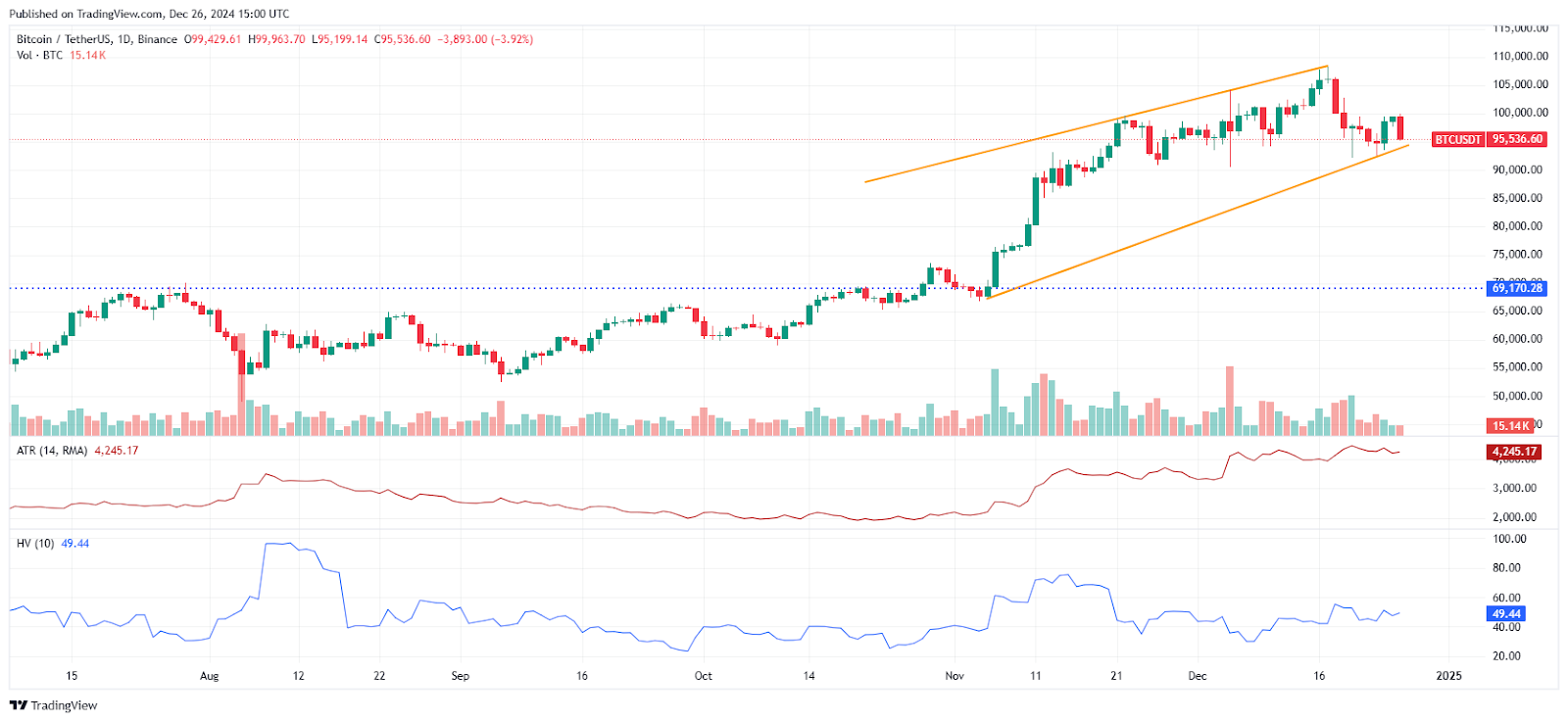Screen dimensions: 1568x722
Task: Click the 100.00 HV axis label
Action: coord(1510,539)
